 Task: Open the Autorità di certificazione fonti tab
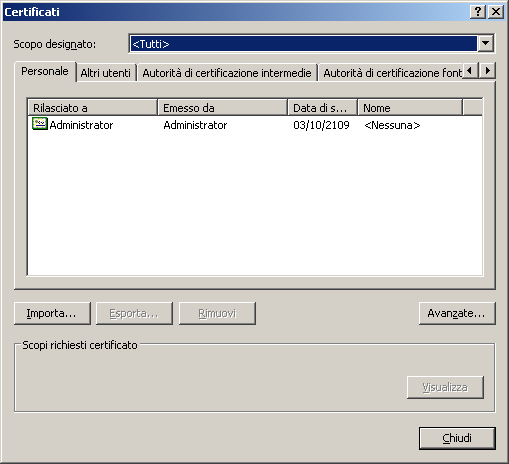pos(392,73)
